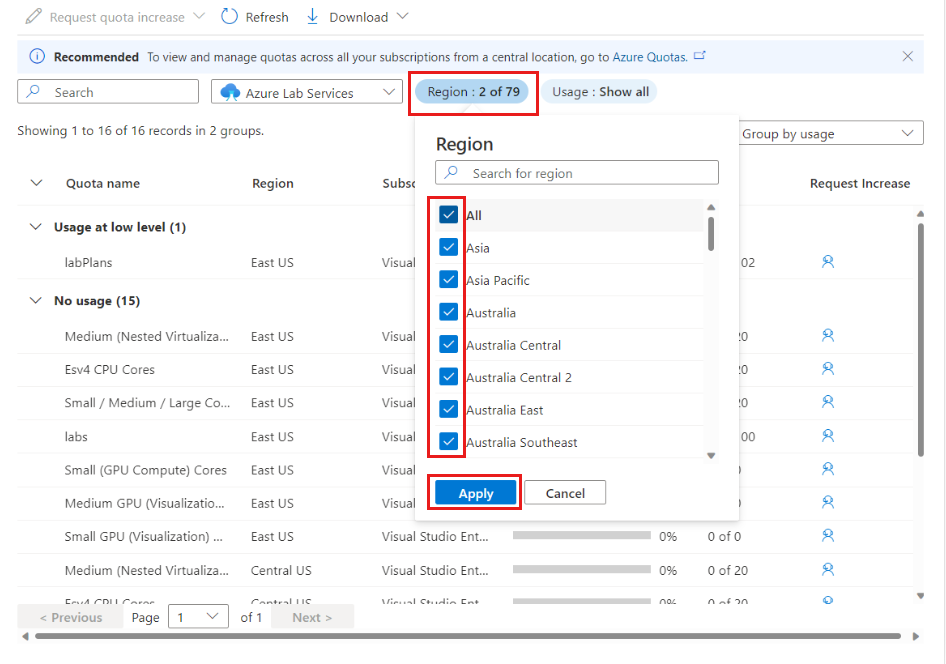This screenshot has width=946, height=664.
Task: Open the Download options chevron
Action: (x=402, y=16)
